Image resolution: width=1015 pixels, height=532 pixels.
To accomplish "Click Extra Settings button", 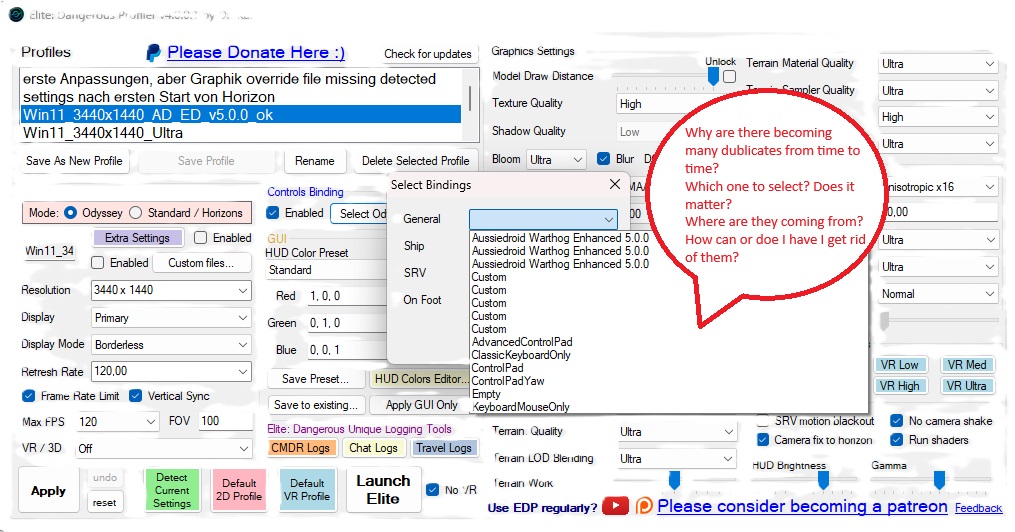I will [137, 238].
